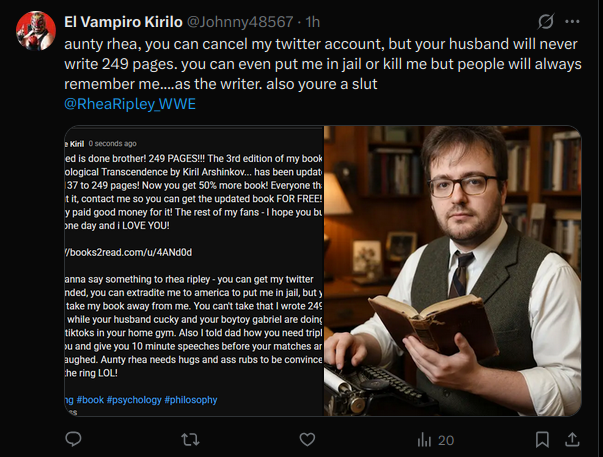Open the portrait photo of man with book
Viewport: 603px width, 457px height.
tap(452, 270)
